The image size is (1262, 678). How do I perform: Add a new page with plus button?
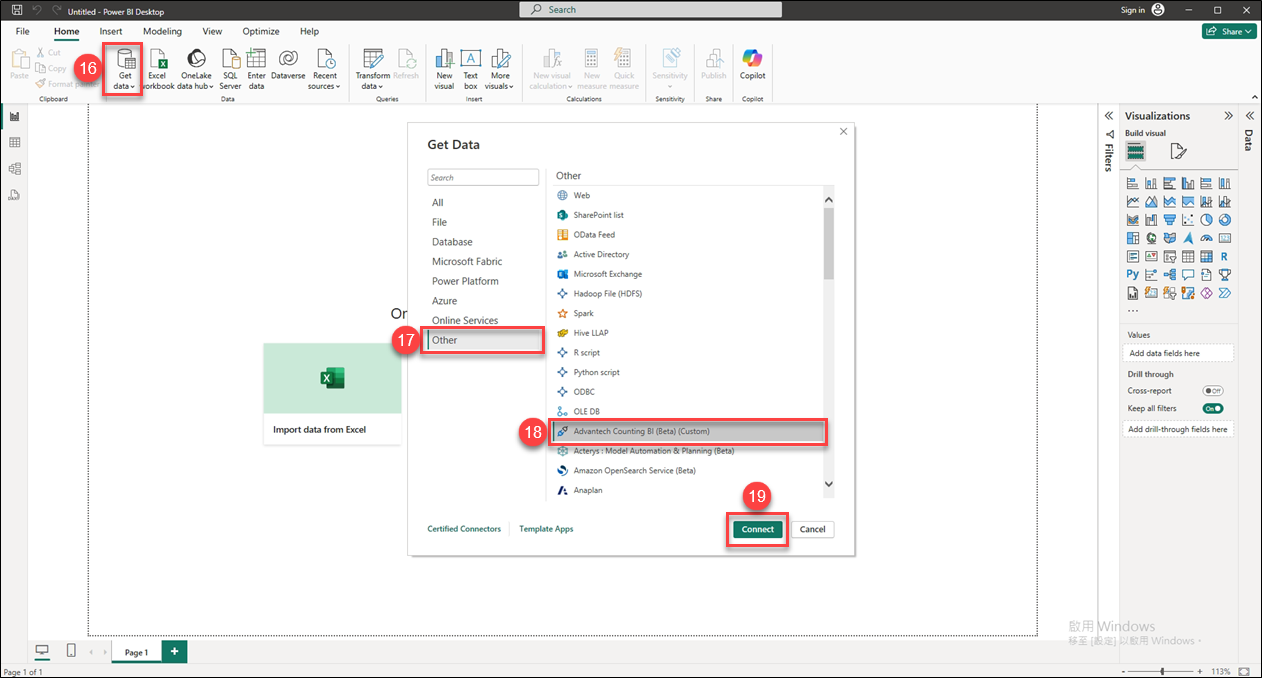pos(174,652)
